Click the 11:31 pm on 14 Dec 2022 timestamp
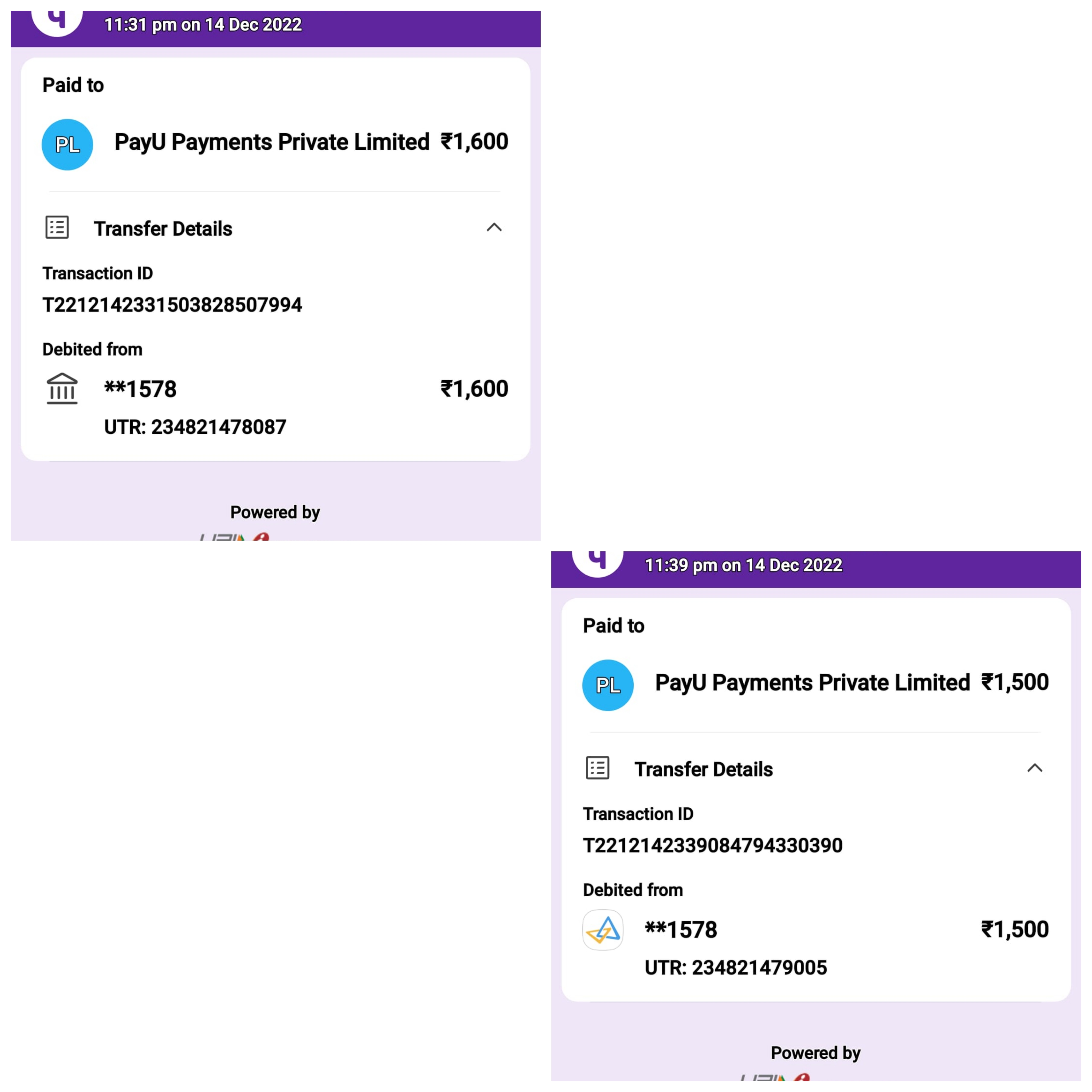 coord(203,25)
